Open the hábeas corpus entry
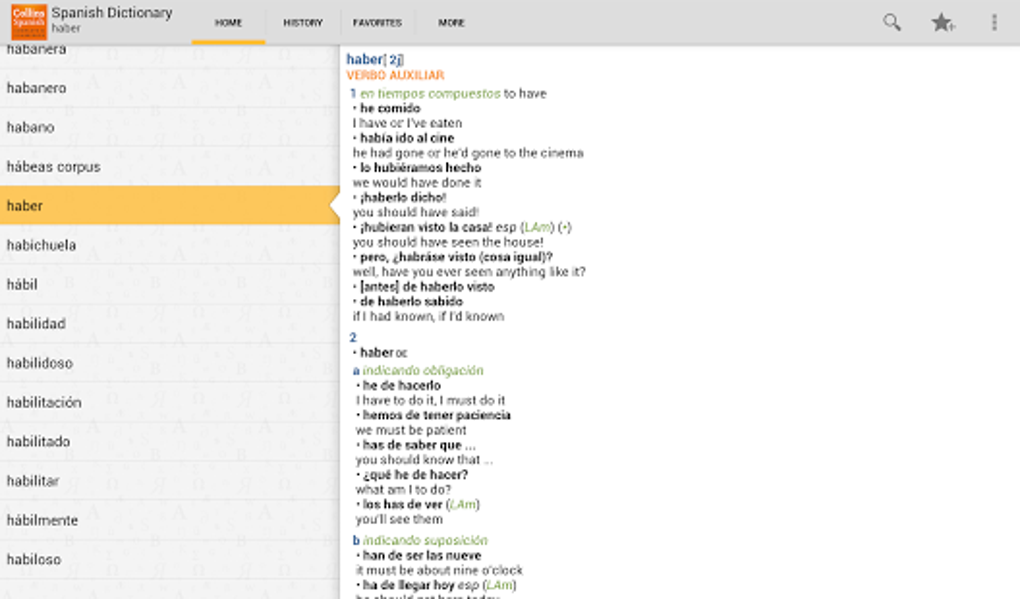 pyautogui.click(x=53, y=167)
